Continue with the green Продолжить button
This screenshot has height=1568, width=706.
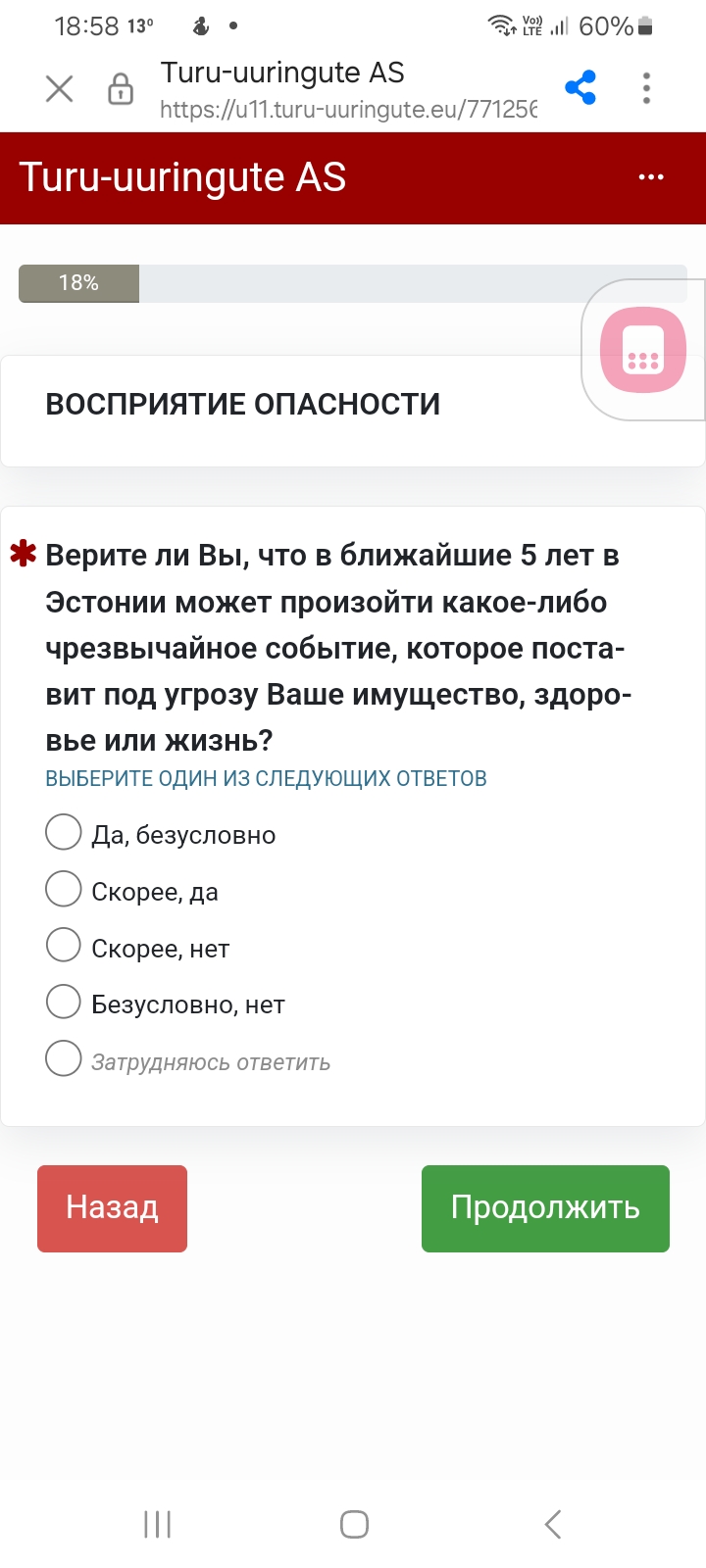click(x=545, y=1208)
